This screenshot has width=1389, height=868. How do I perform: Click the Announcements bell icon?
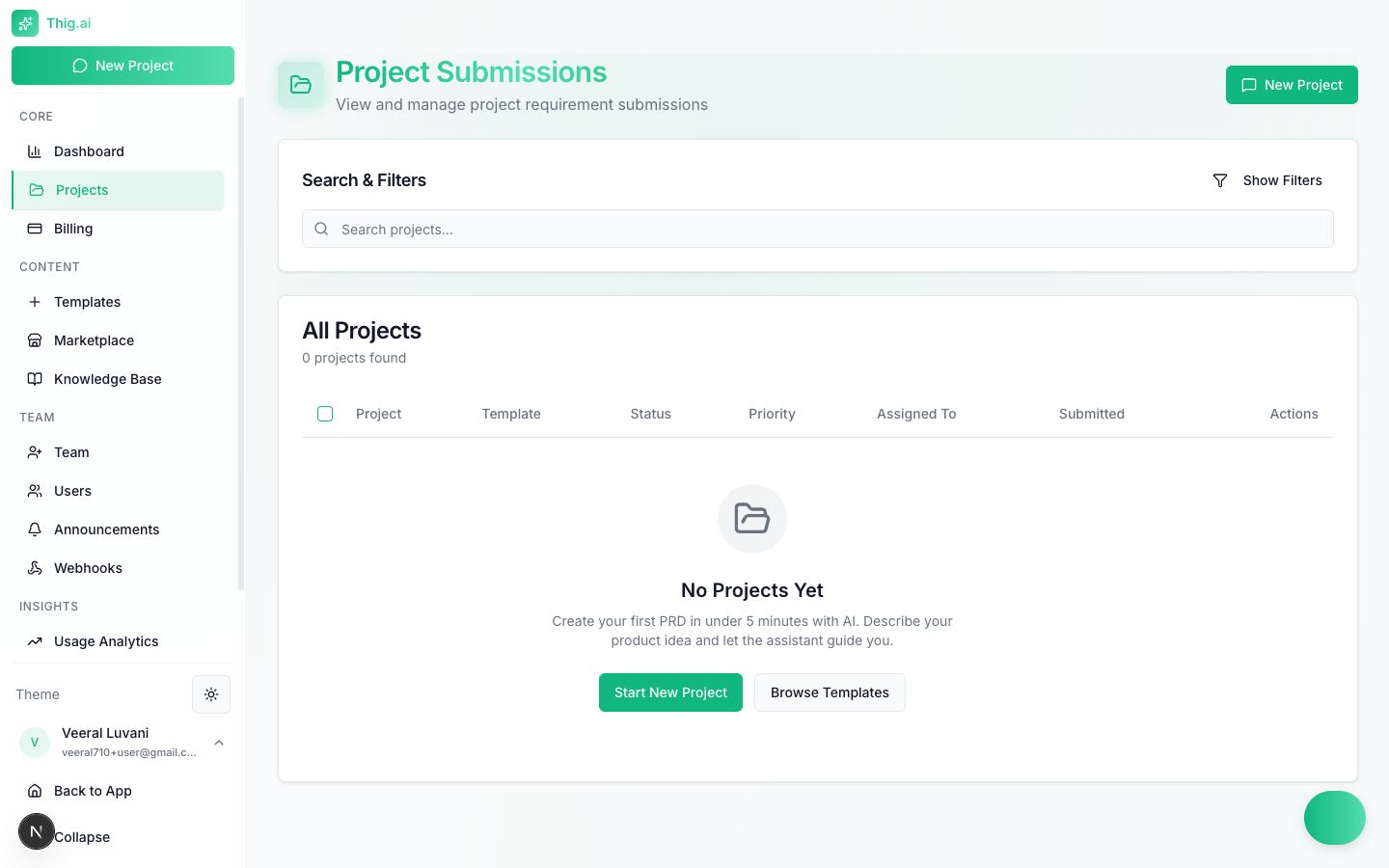[x=35, y=529]
